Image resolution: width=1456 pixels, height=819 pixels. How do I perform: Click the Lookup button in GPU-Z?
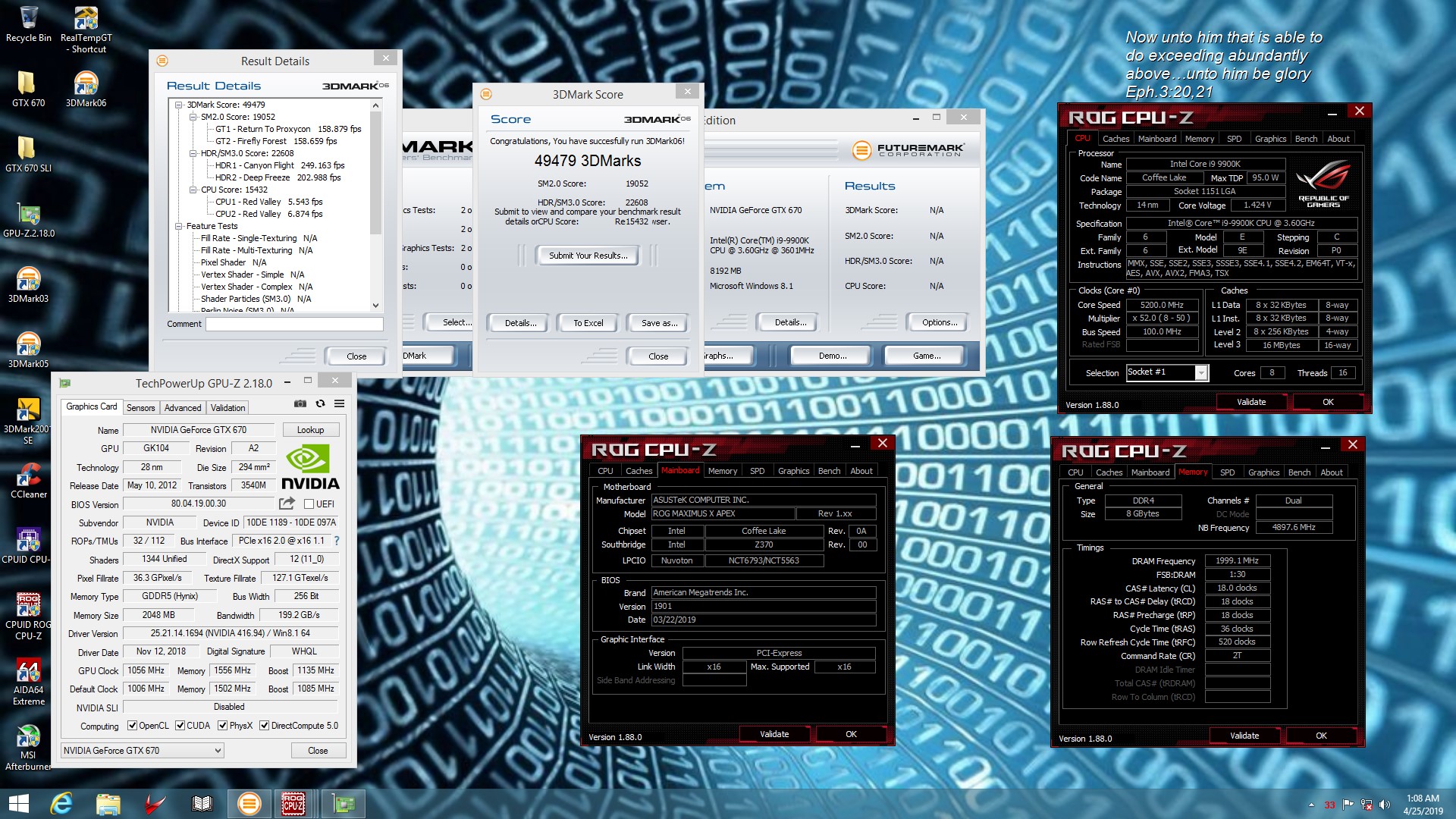tap(310, 430)
